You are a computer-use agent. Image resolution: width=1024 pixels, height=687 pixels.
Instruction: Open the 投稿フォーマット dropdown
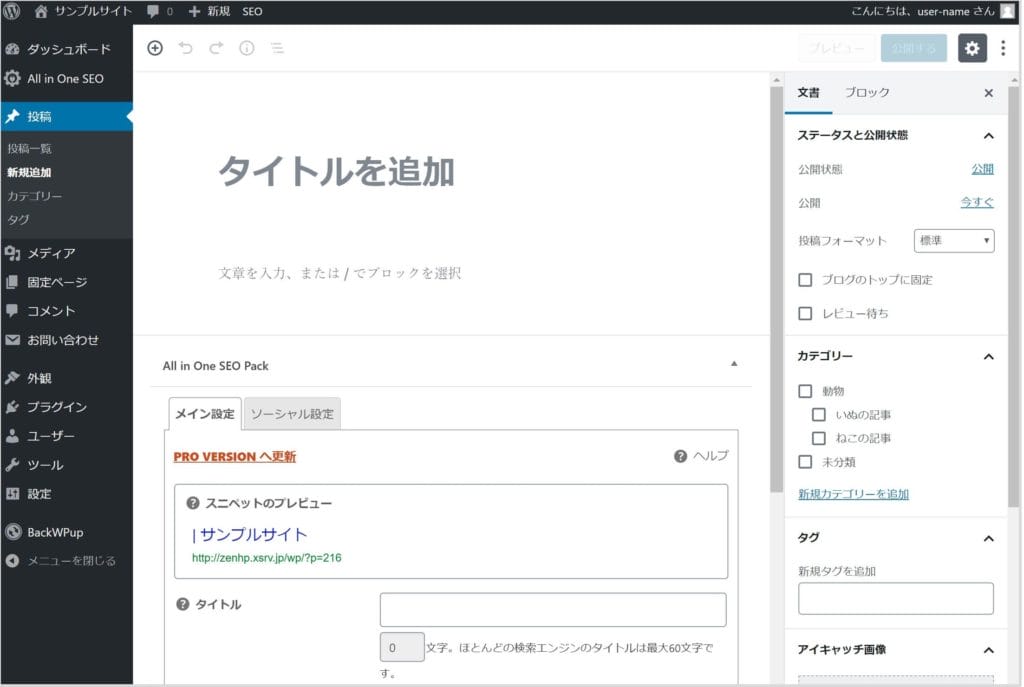tap(953, 241)
